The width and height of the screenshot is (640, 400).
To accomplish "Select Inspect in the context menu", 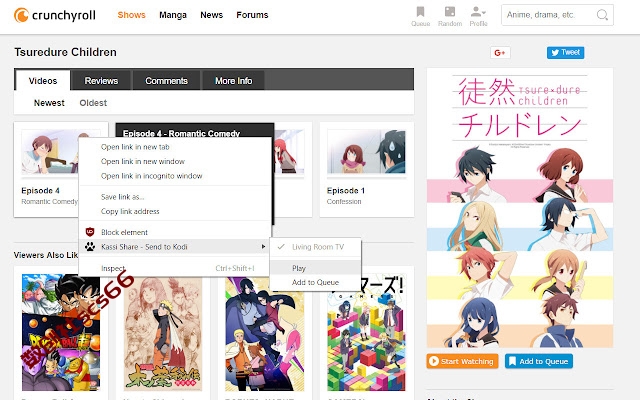I will click(175, 268).
